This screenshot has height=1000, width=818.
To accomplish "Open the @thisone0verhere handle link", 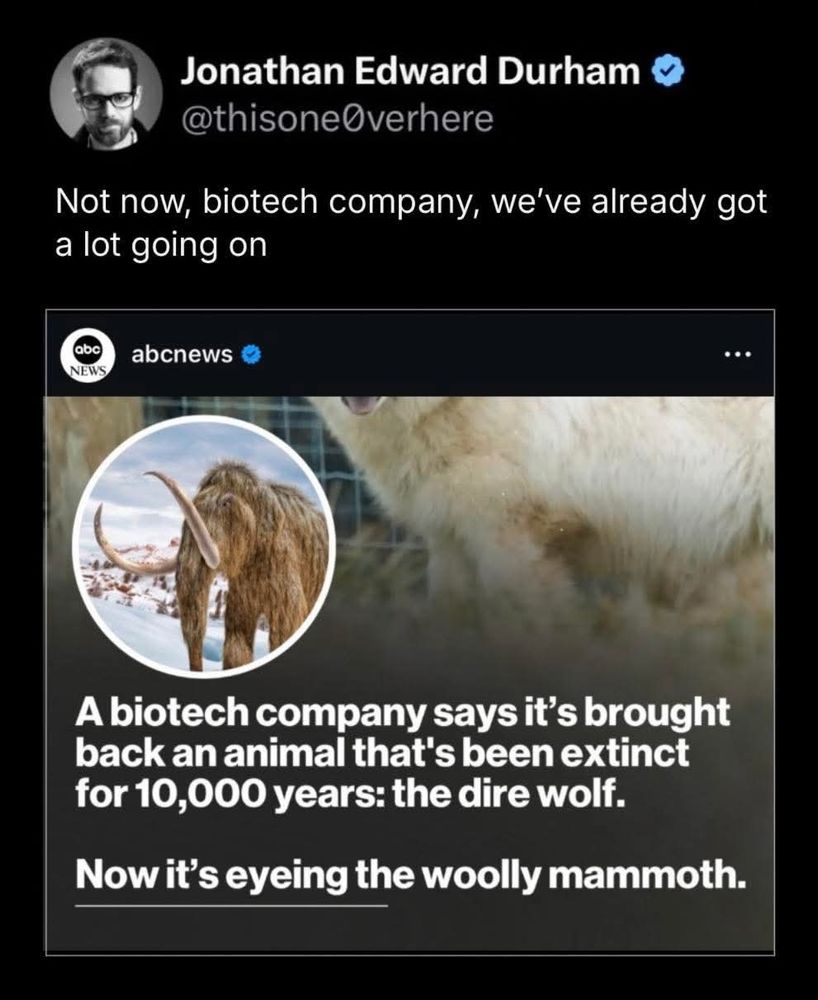I will pyautogui.click(x=337, y=119).
